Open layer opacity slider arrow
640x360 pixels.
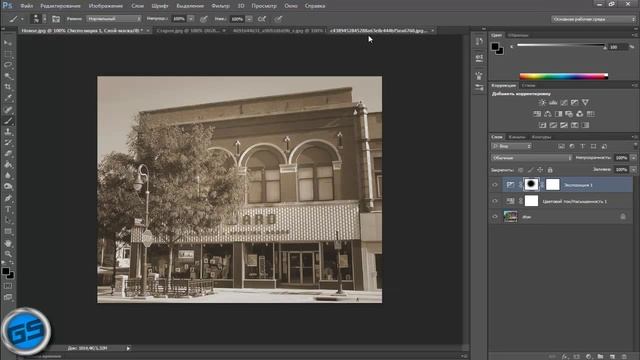633,158
